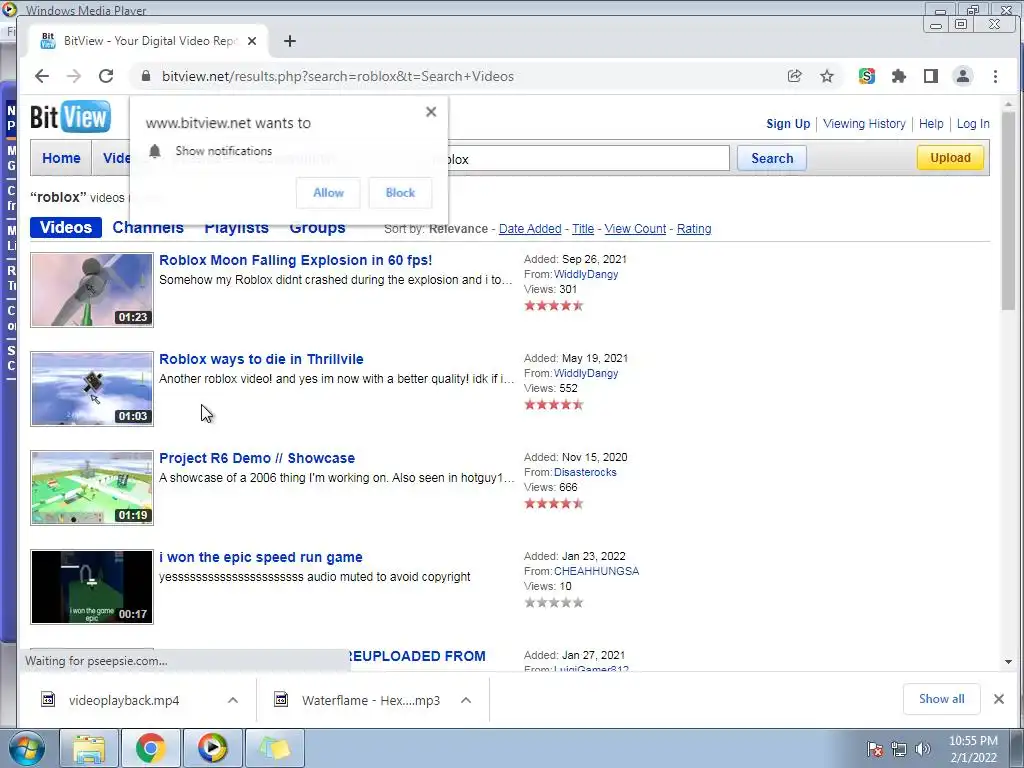The height and width of the screenshot is (768, 1024).
Task: Switch to the Playlists results tab
Action: click(x=236, y=227)
